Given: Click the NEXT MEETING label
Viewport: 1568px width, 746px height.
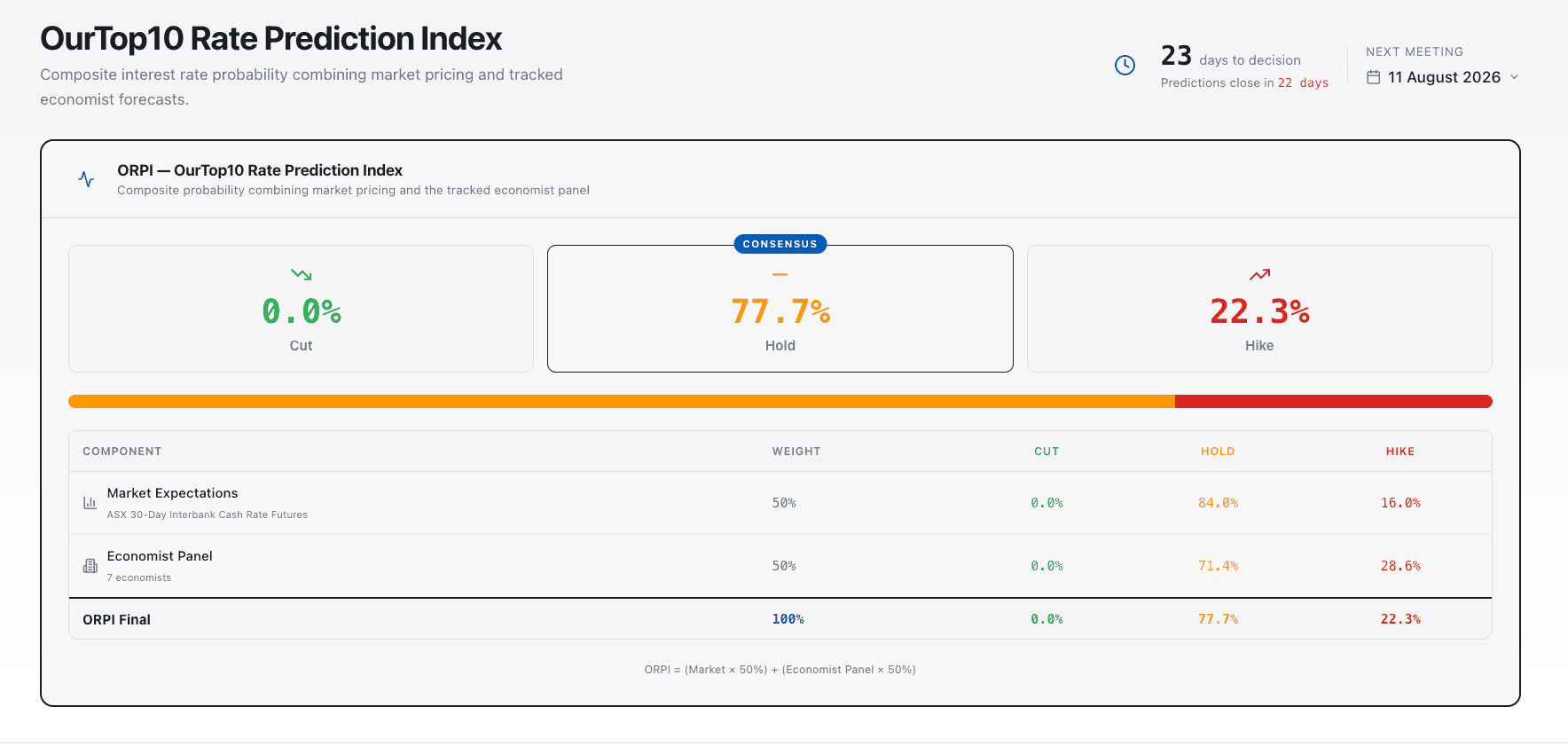Looking at the screenshot, I should pyautogui.click(x=1415, y=51).
